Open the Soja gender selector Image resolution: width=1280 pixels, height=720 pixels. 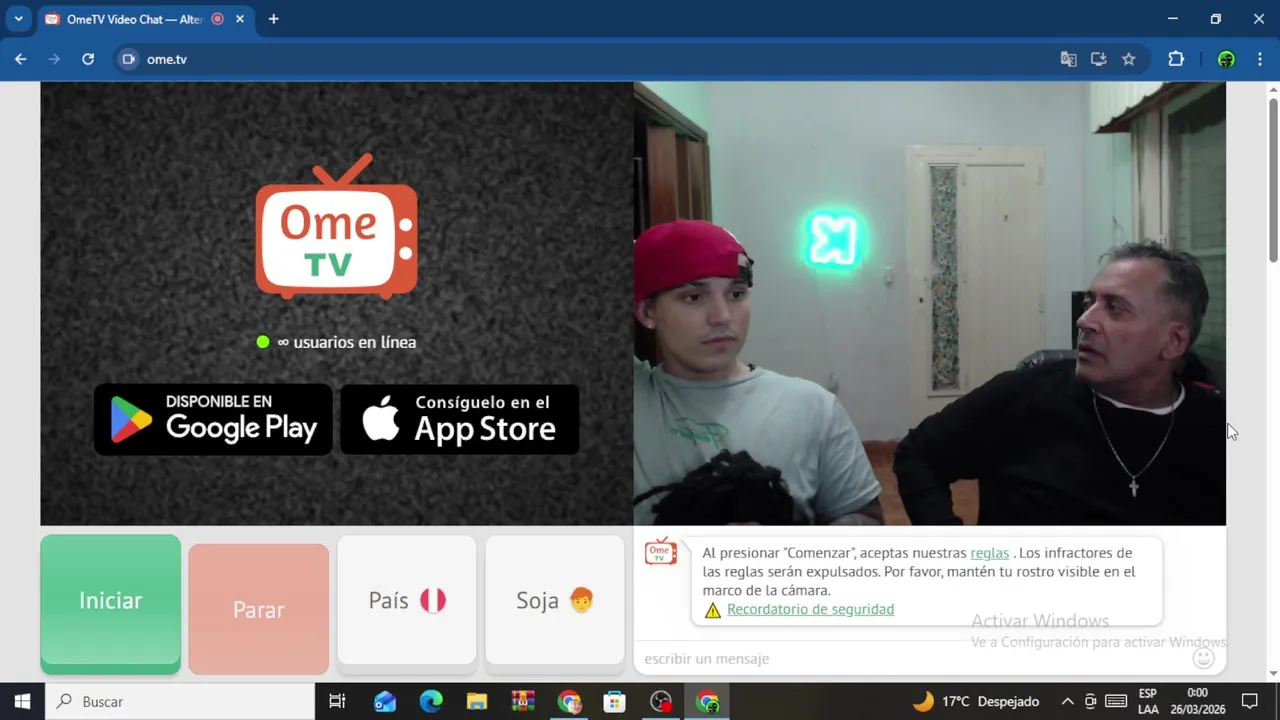tap(555, 600)
